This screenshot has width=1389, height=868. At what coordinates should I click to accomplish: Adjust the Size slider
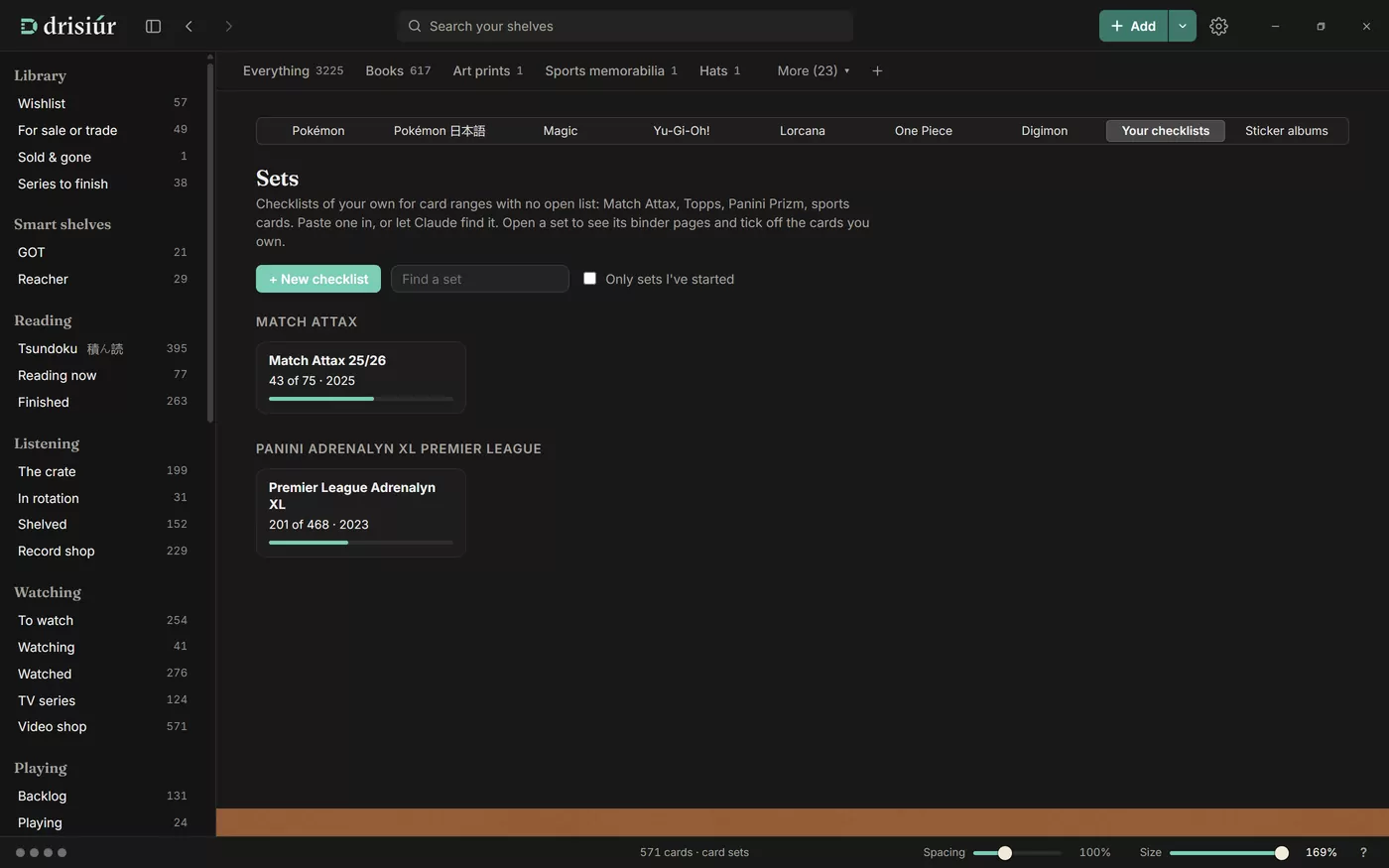[1229, 853]
